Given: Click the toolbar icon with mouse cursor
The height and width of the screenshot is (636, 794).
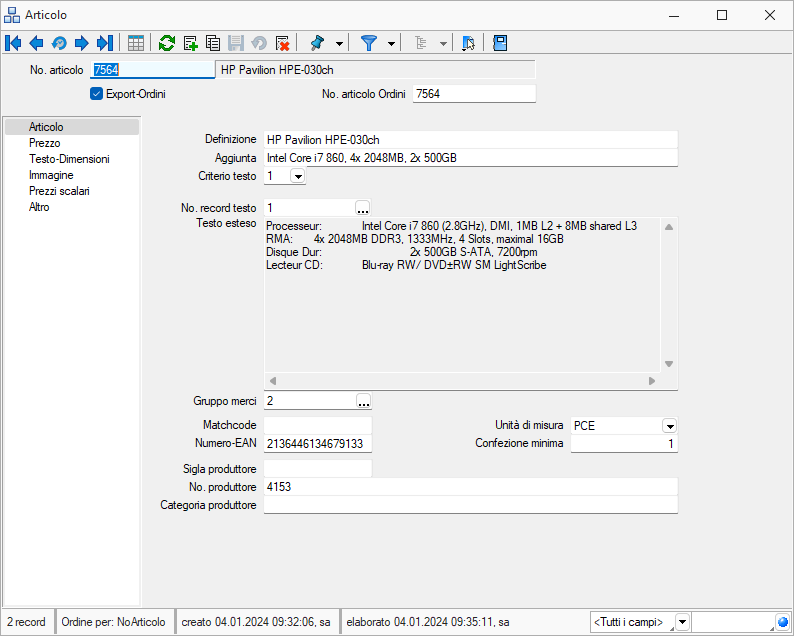Looking at the screenshot, I should tap(468, 43).
